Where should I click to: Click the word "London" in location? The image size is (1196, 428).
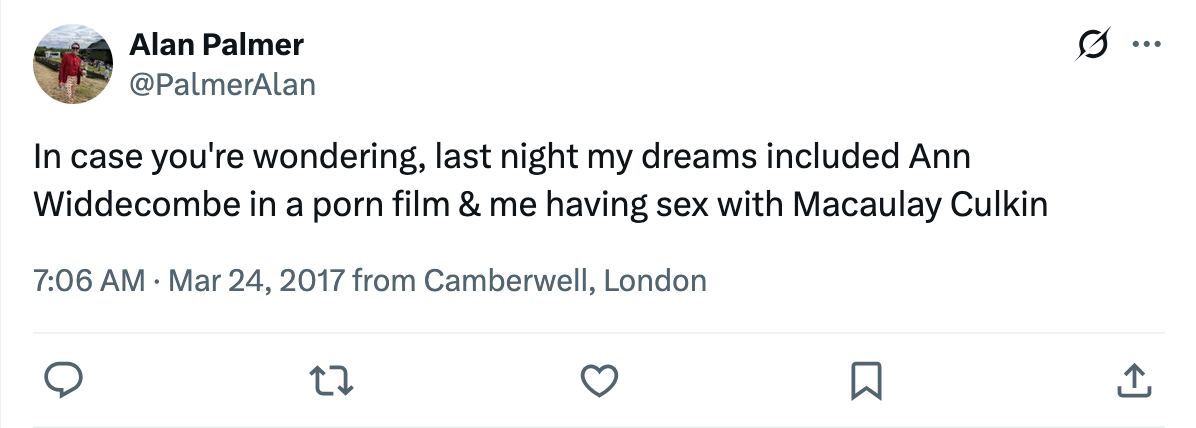tap(655, 280)
